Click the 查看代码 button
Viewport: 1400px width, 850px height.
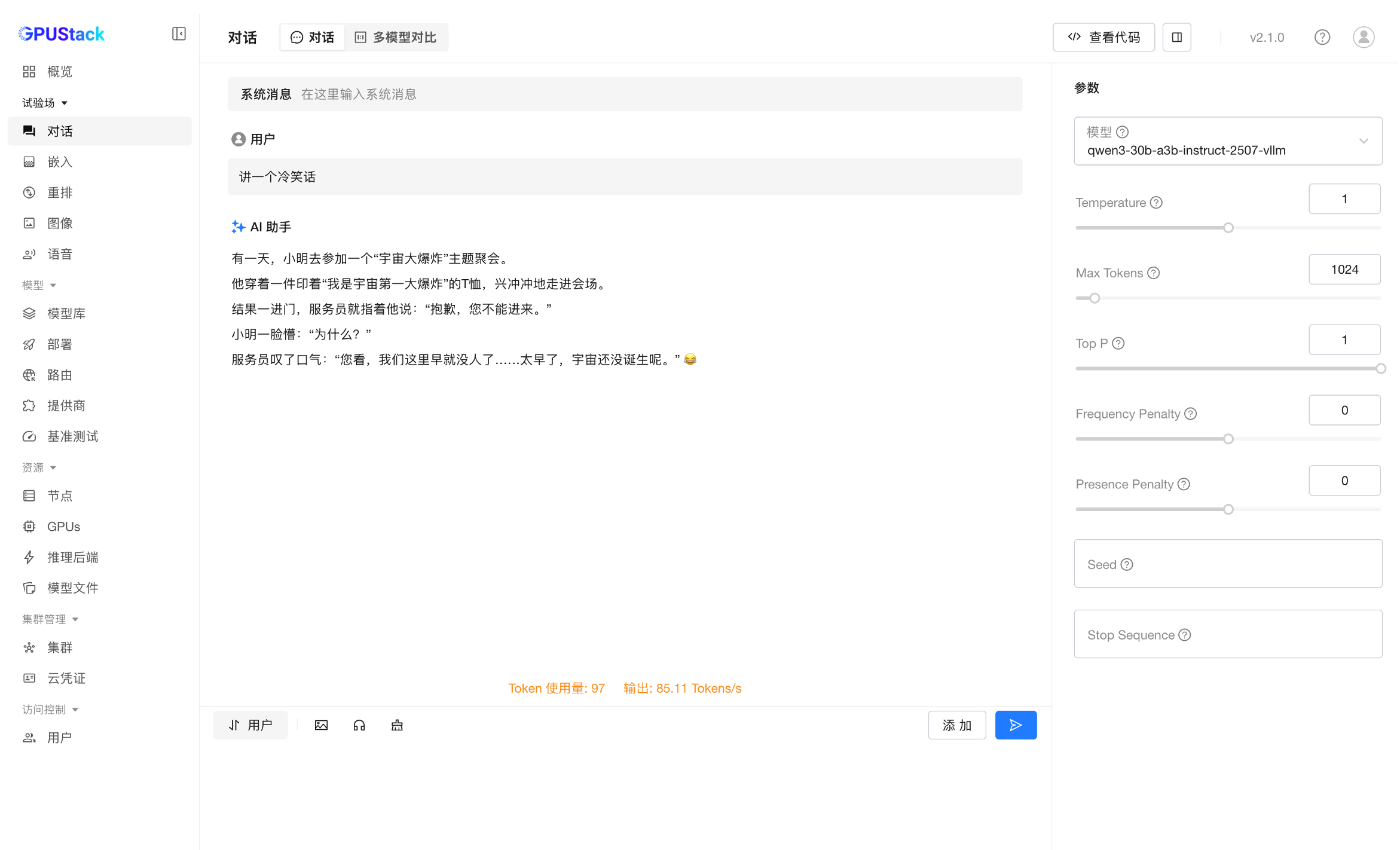(1104, 38)
